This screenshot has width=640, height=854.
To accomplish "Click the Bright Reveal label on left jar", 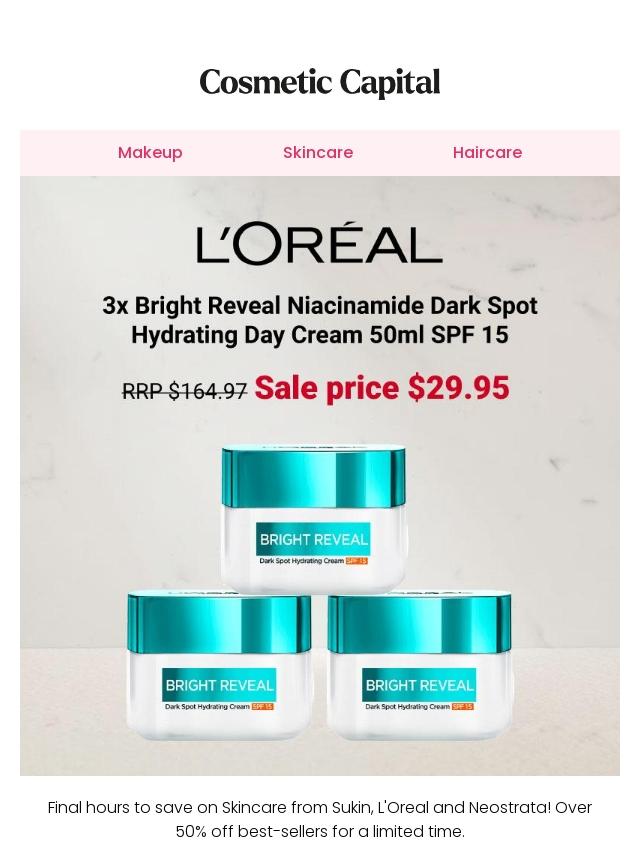I will (x=220, y=685).
